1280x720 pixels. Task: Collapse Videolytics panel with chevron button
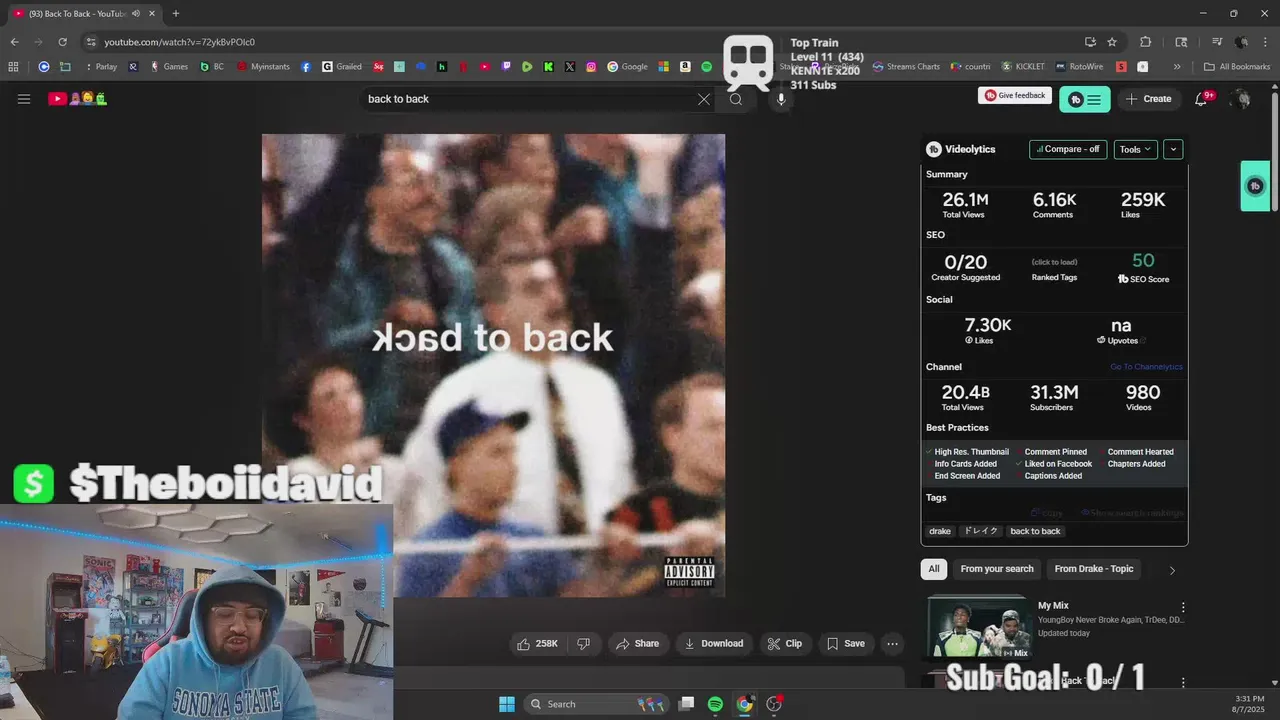1173,149
